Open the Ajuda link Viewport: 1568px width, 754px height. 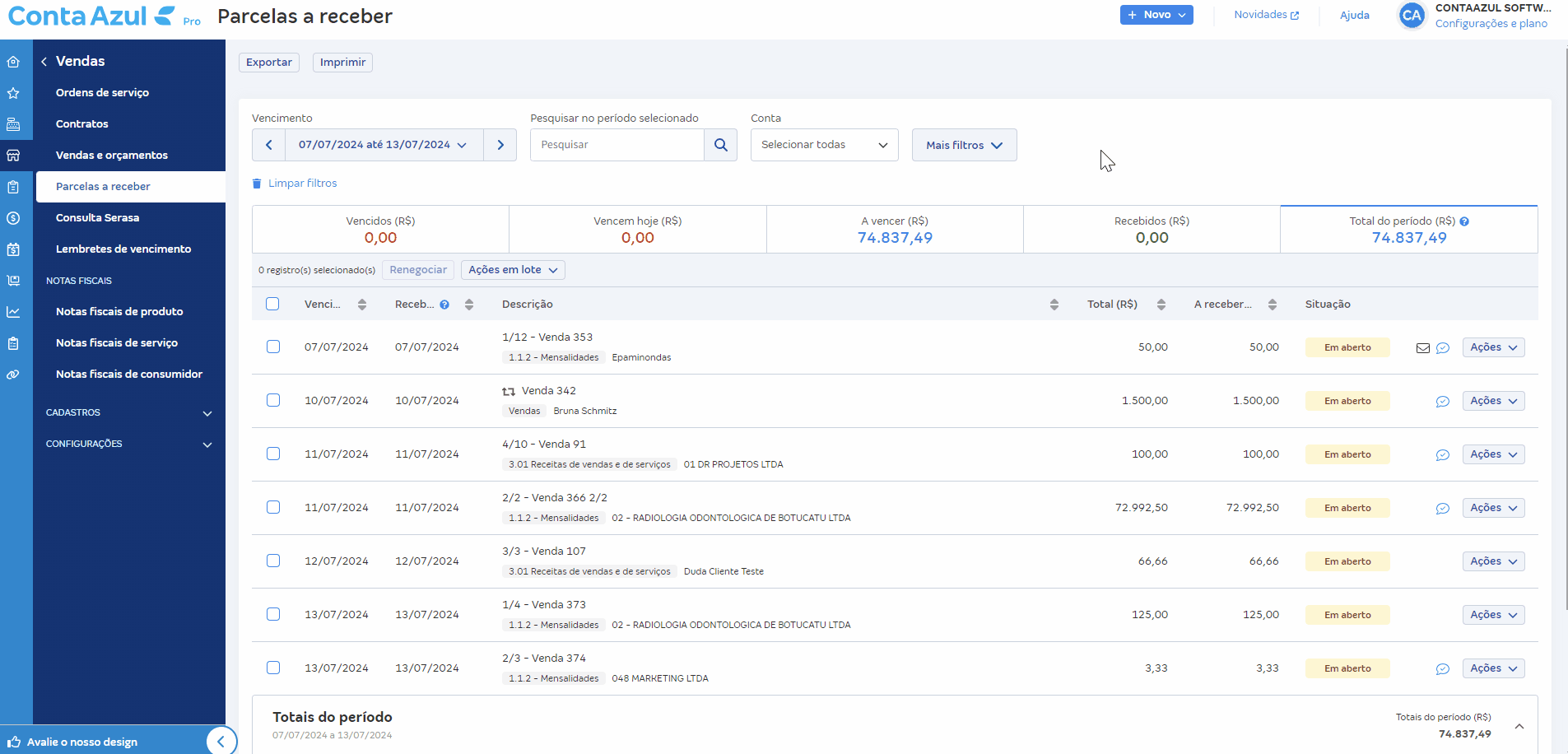[x=1355, y=15]
